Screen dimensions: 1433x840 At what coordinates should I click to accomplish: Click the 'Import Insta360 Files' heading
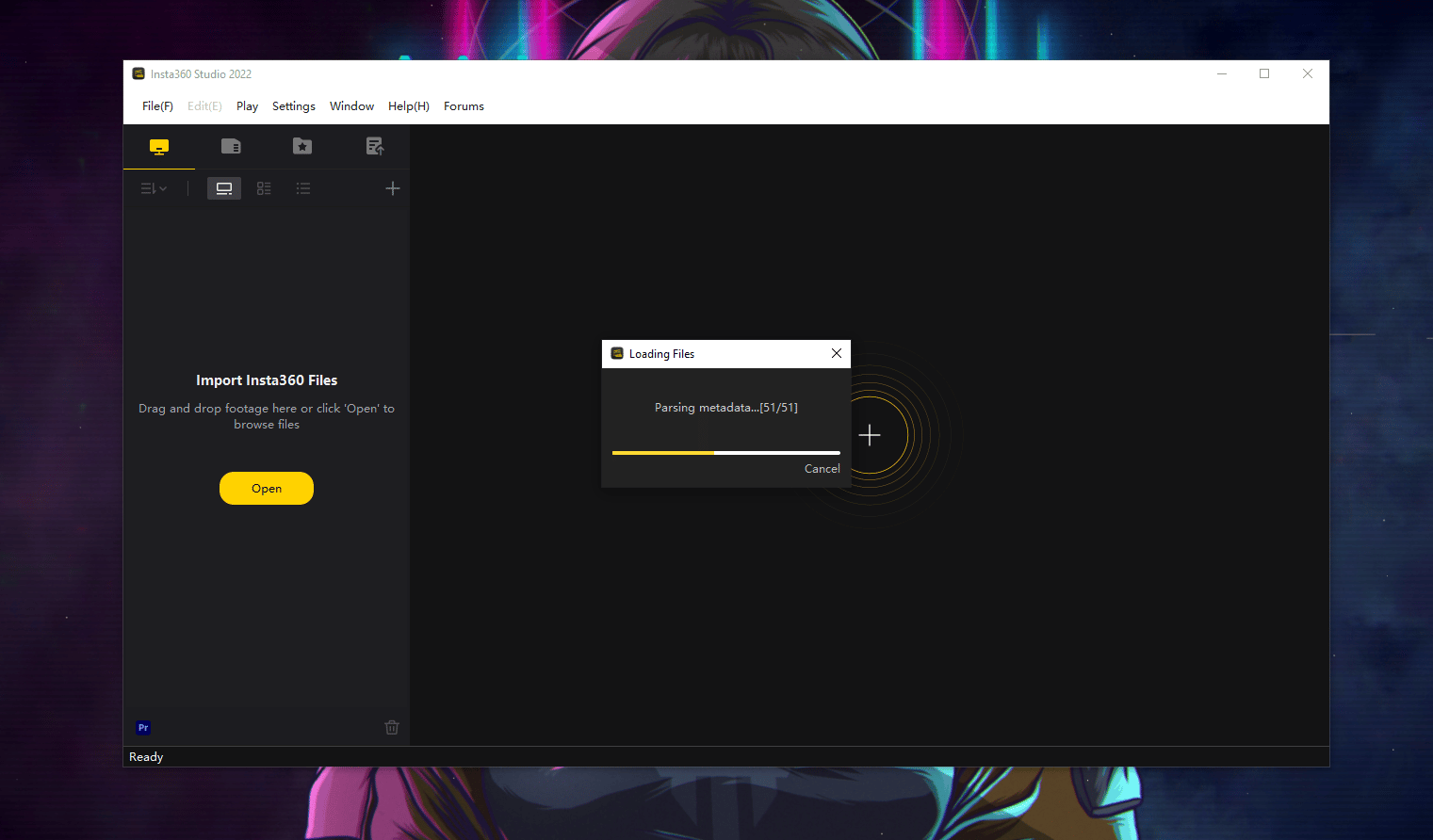267,380
